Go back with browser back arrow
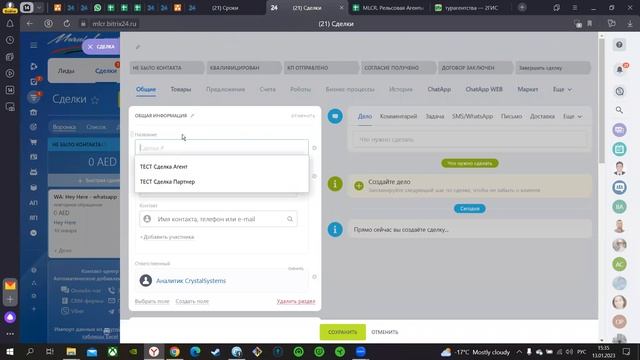 coord(29,24)
